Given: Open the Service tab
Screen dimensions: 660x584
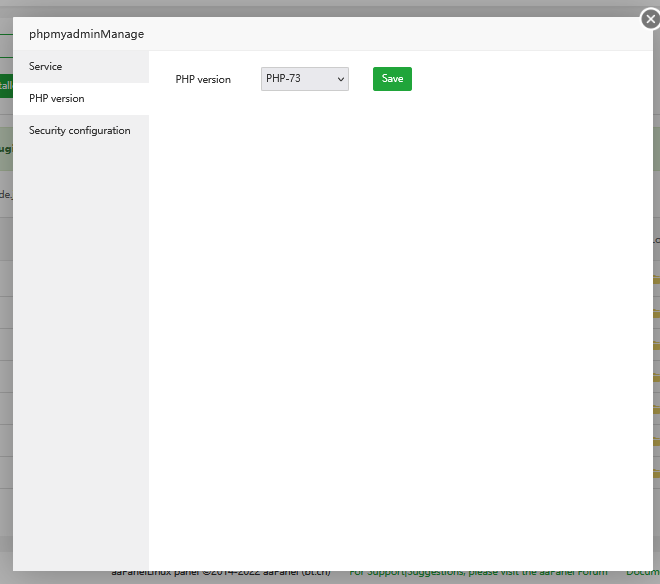Looking at the screenshot, I should 81,67.
